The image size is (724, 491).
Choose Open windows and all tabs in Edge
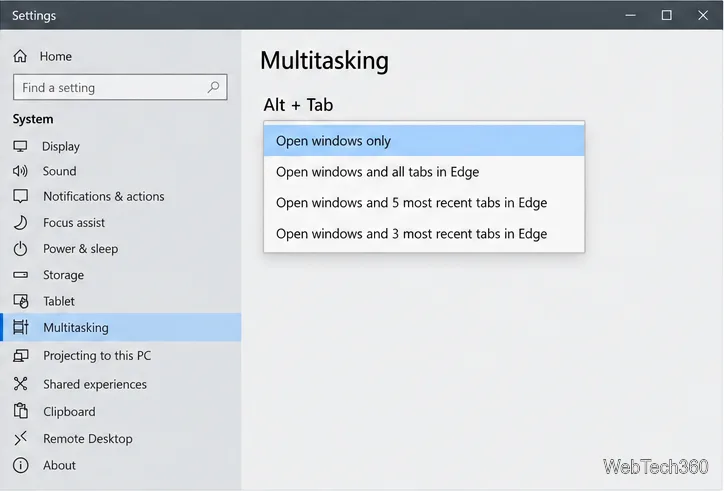pos(424,172)
